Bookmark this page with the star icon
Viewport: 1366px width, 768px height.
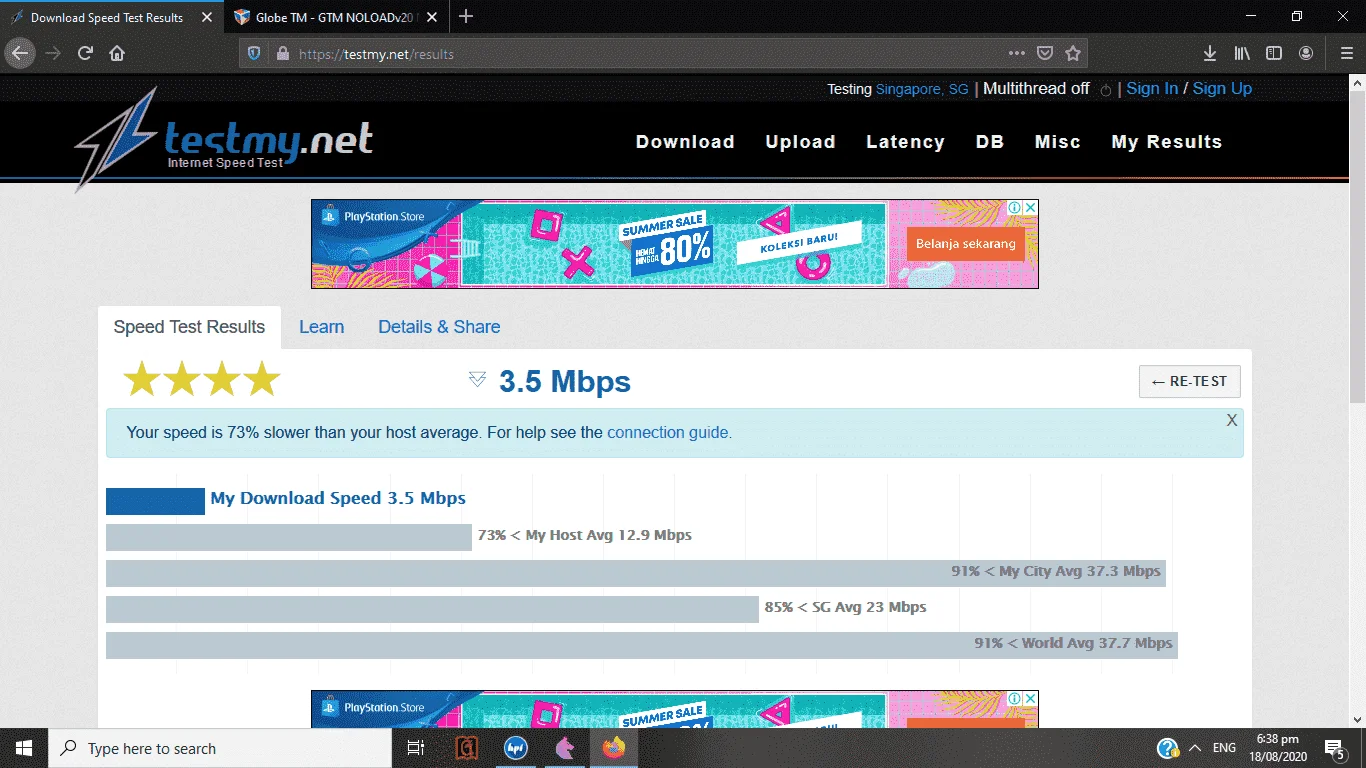[x=1073, y=53]
